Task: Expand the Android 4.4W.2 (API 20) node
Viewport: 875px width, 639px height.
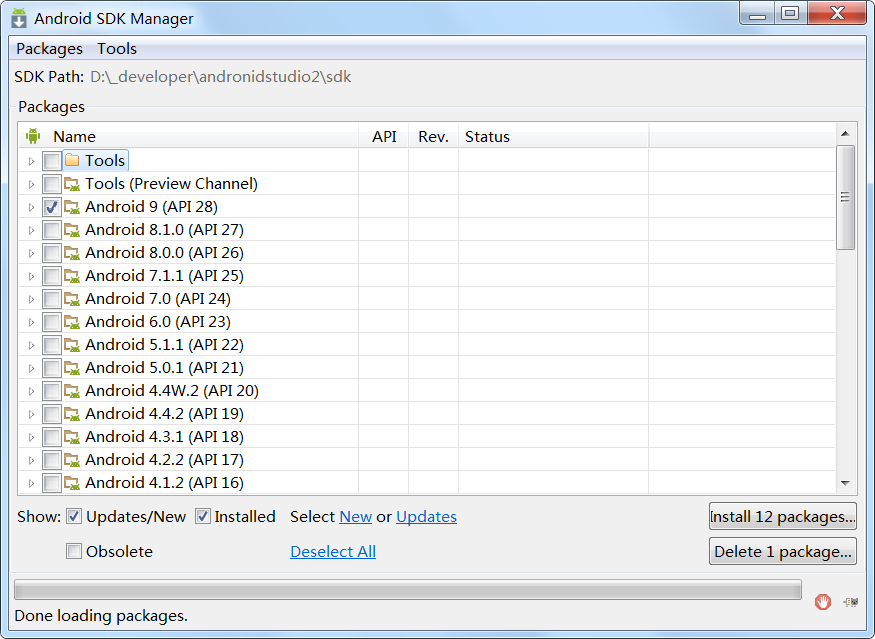Action: (31, 391)
